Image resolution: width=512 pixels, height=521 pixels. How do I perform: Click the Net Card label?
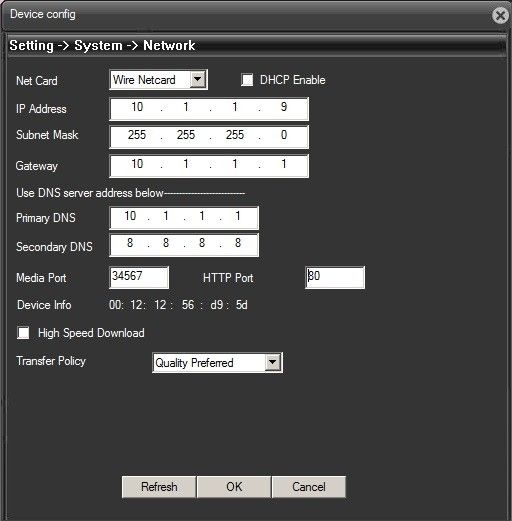coord(37,81)
